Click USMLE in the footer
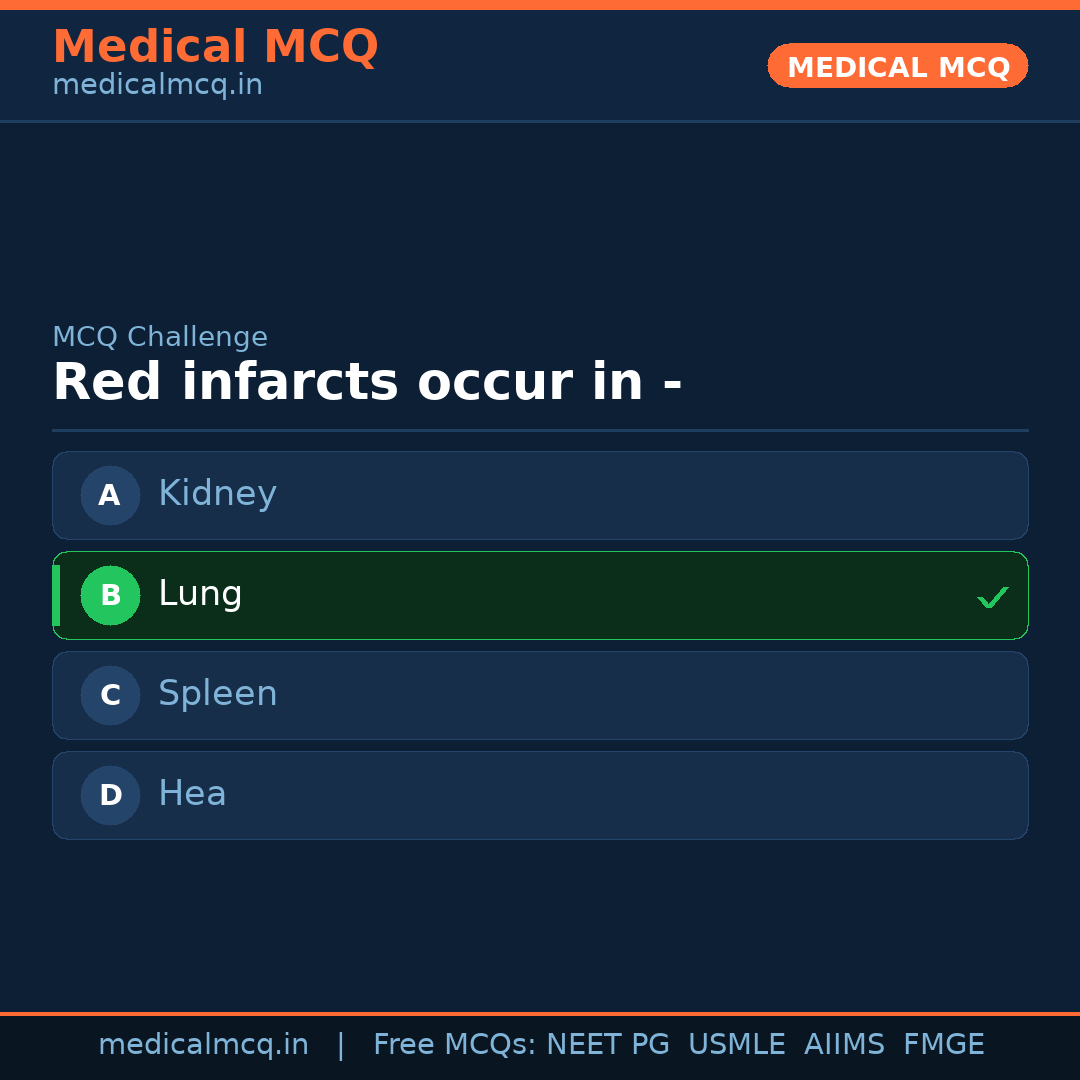Screen dimensions: 1080x1080 (736, 1045)
